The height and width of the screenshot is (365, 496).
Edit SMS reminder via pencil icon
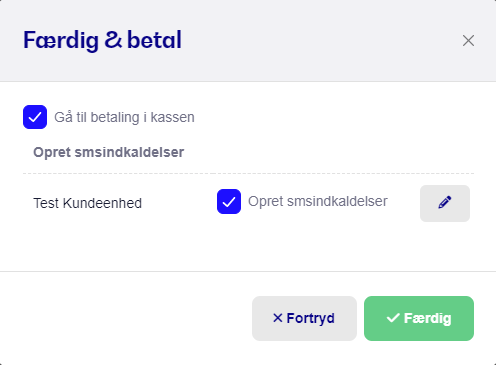tap(445, 202)
